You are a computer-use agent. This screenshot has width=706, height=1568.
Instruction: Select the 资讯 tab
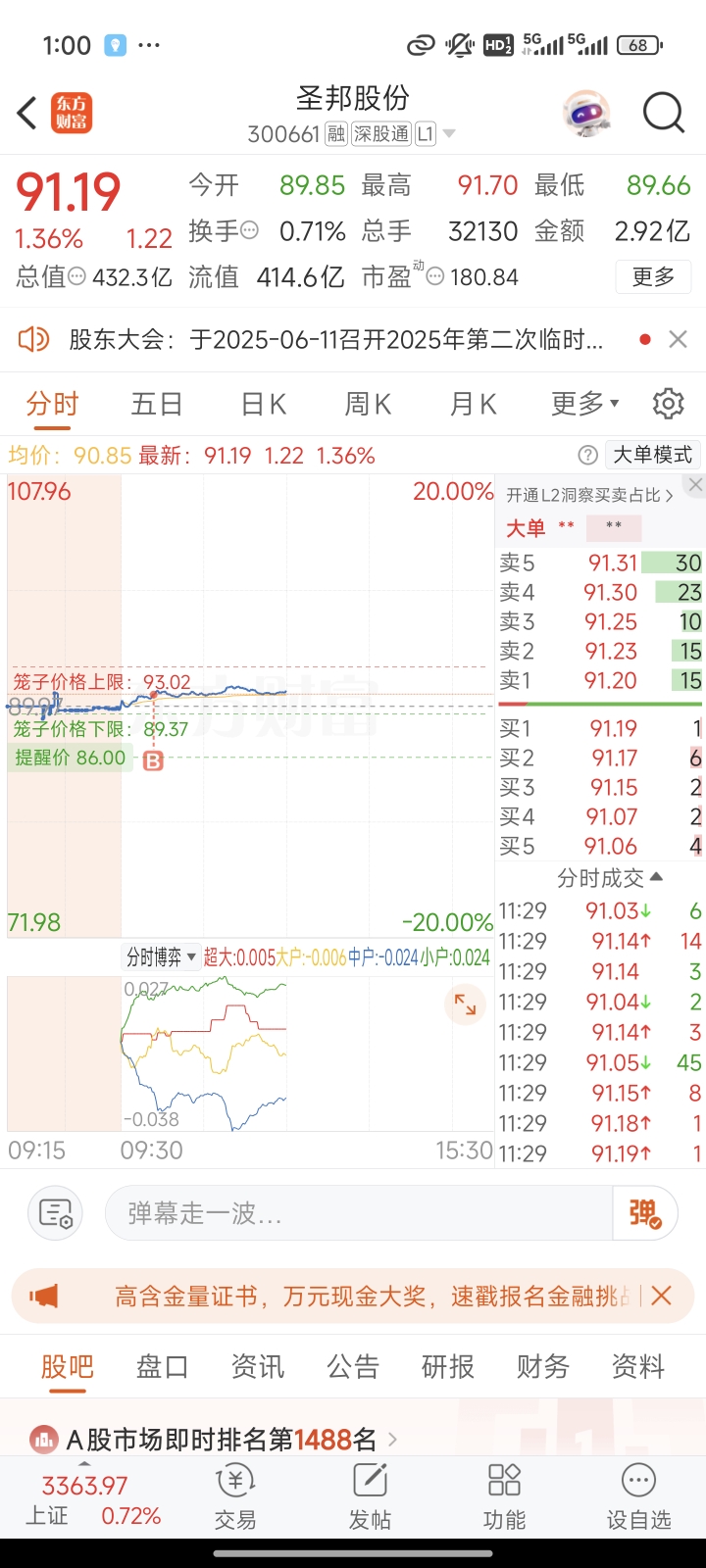[x=258, y=1366]
